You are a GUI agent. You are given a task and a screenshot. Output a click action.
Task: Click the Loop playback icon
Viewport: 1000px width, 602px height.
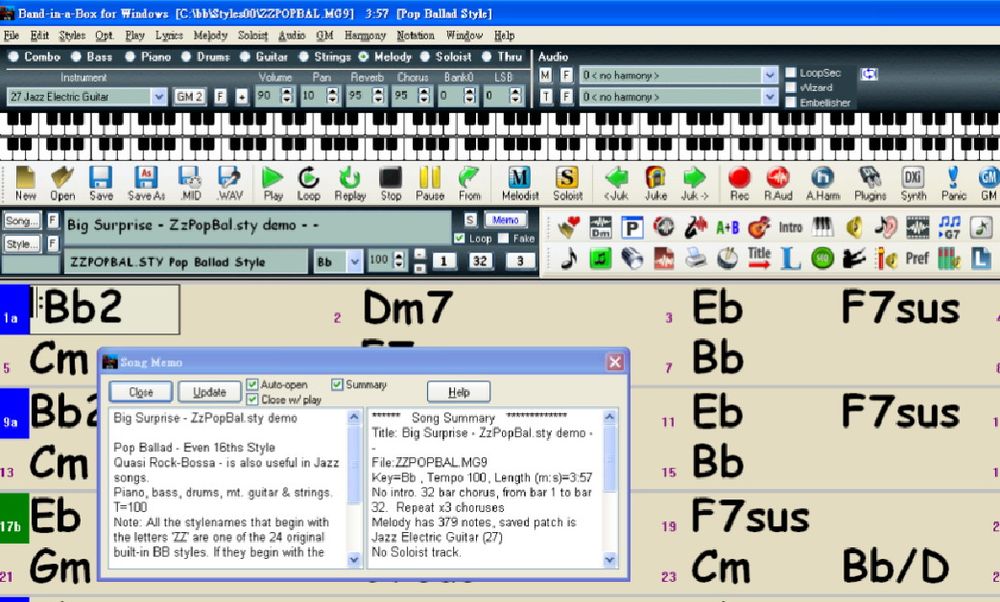click(x=309, y=184)
